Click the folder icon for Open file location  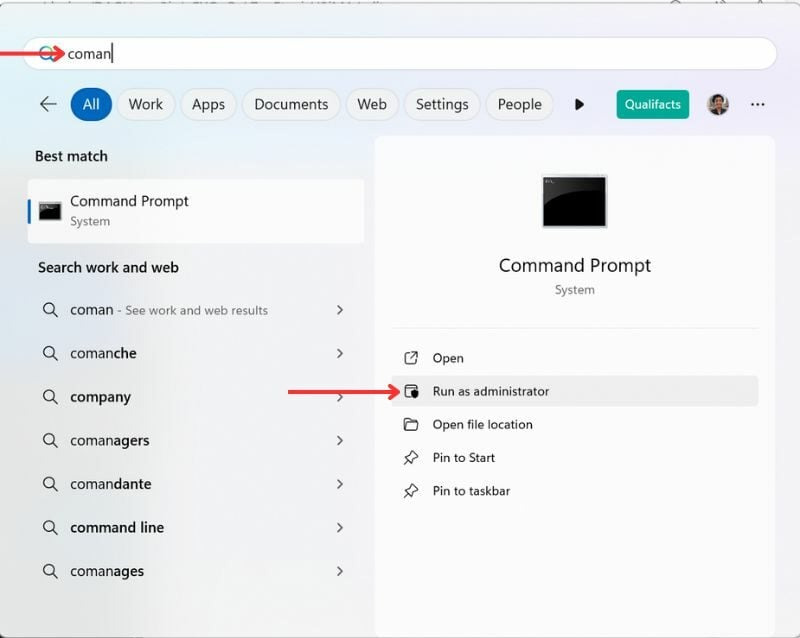coord(411,425)
